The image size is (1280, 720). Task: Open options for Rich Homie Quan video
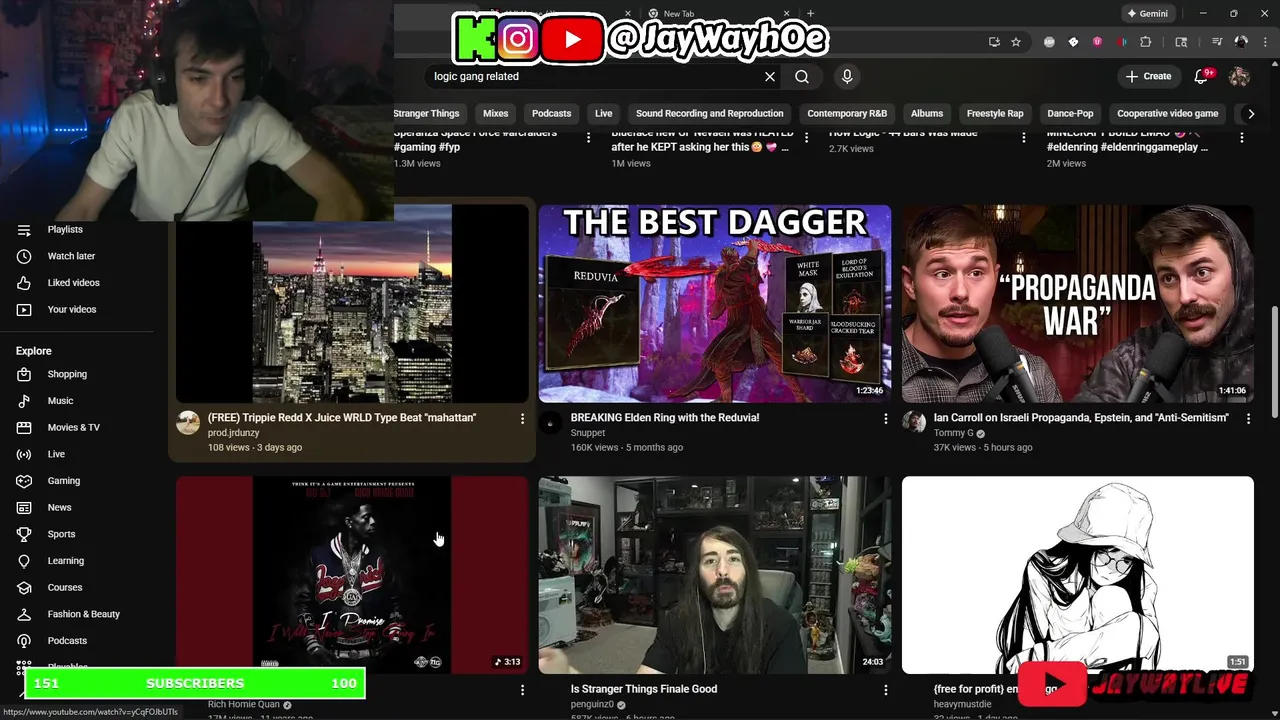click(522, 689)
